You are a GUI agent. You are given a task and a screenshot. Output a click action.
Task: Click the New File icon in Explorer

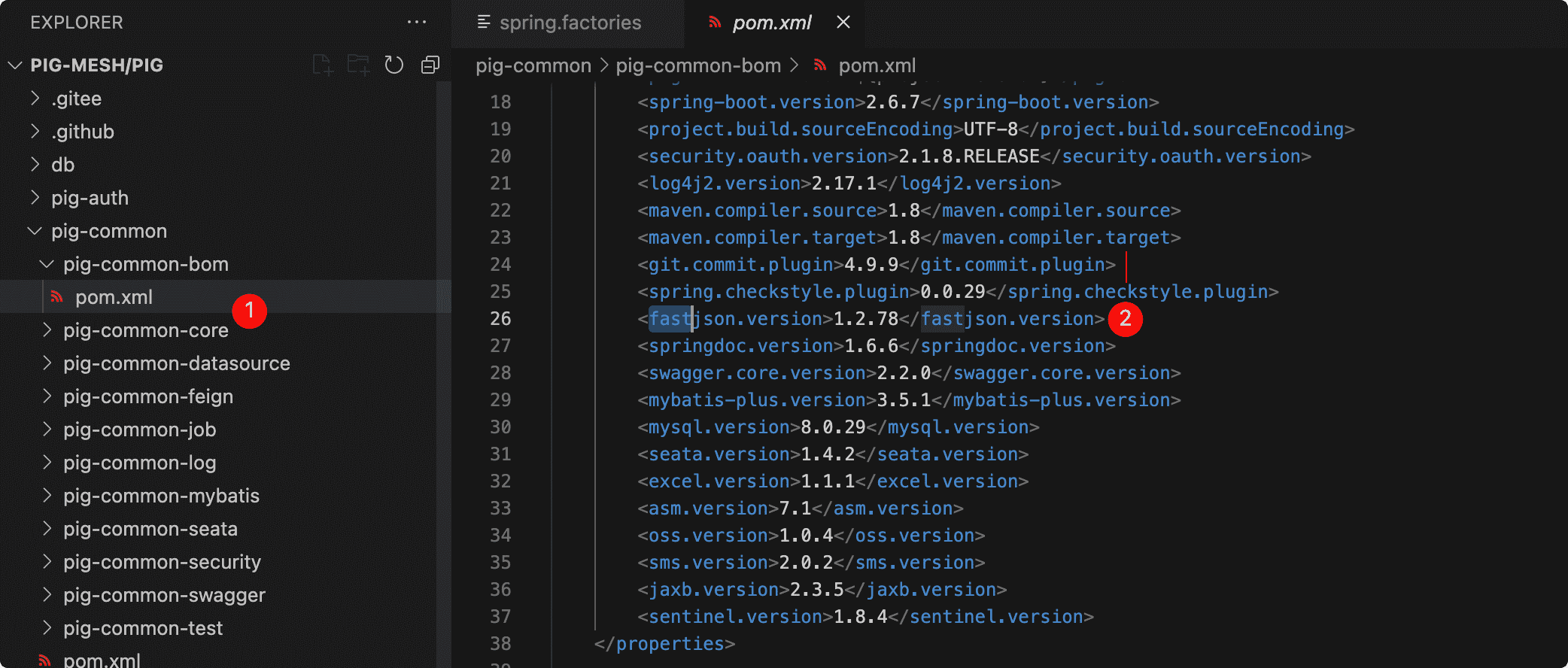(323, 65)
